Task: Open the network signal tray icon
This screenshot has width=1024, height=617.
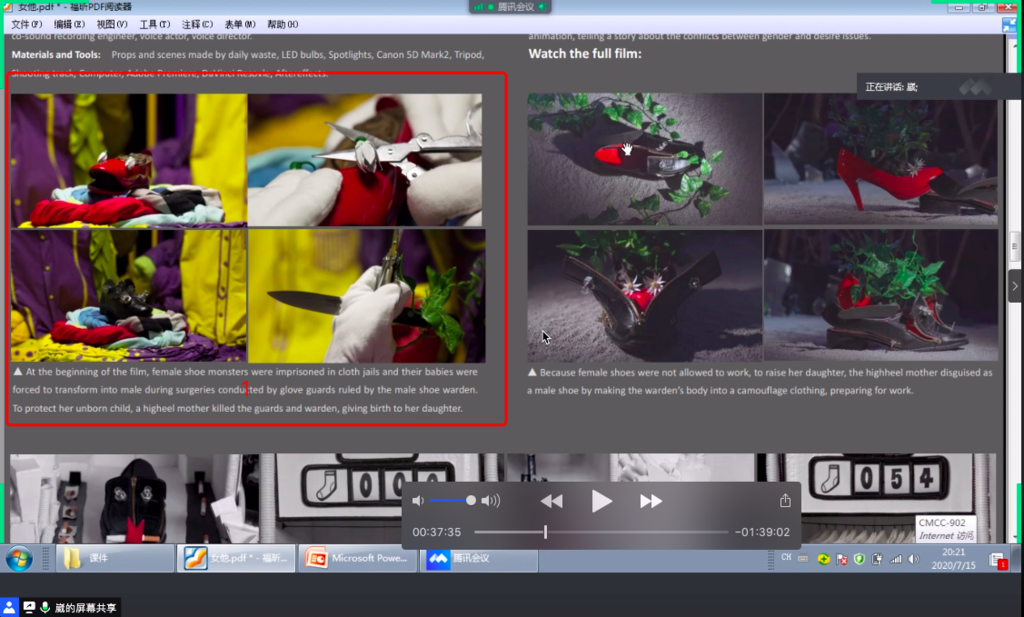Action: click(896, 559)
